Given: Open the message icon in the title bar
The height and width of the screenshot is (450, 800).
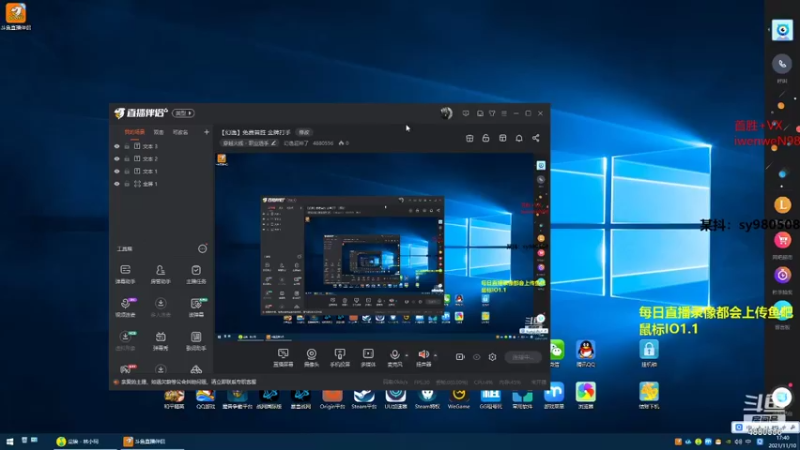Looking at the screenshot, I should tap(466, 113).
